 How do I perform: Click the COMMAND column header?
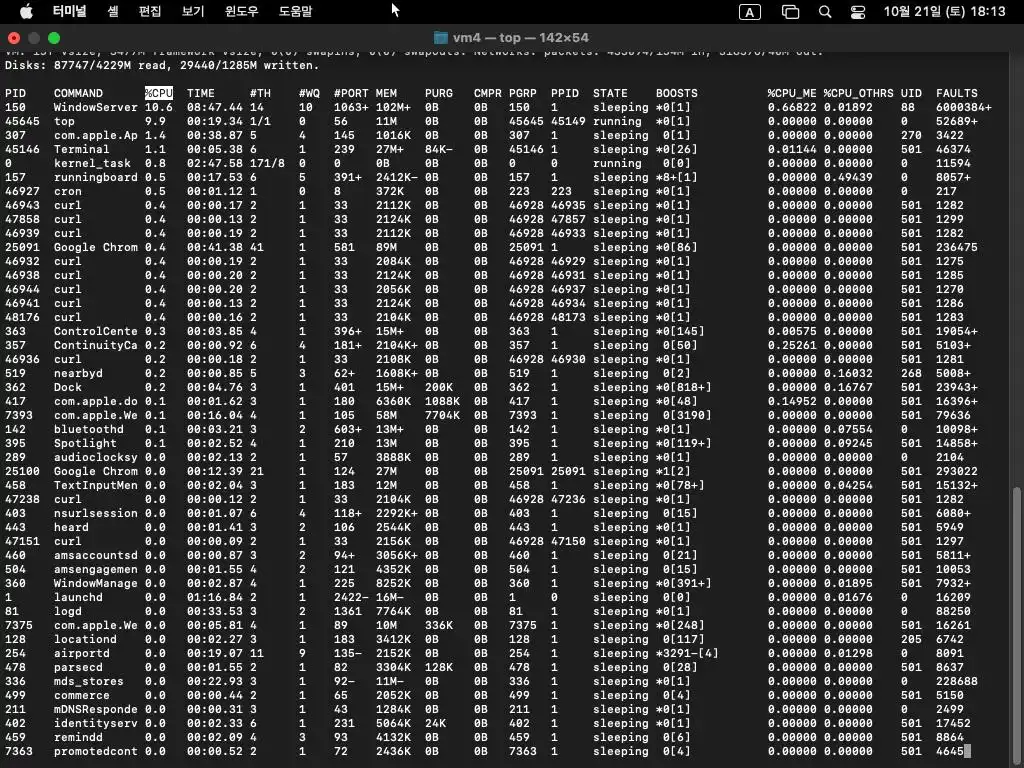(x=78, y=93)
